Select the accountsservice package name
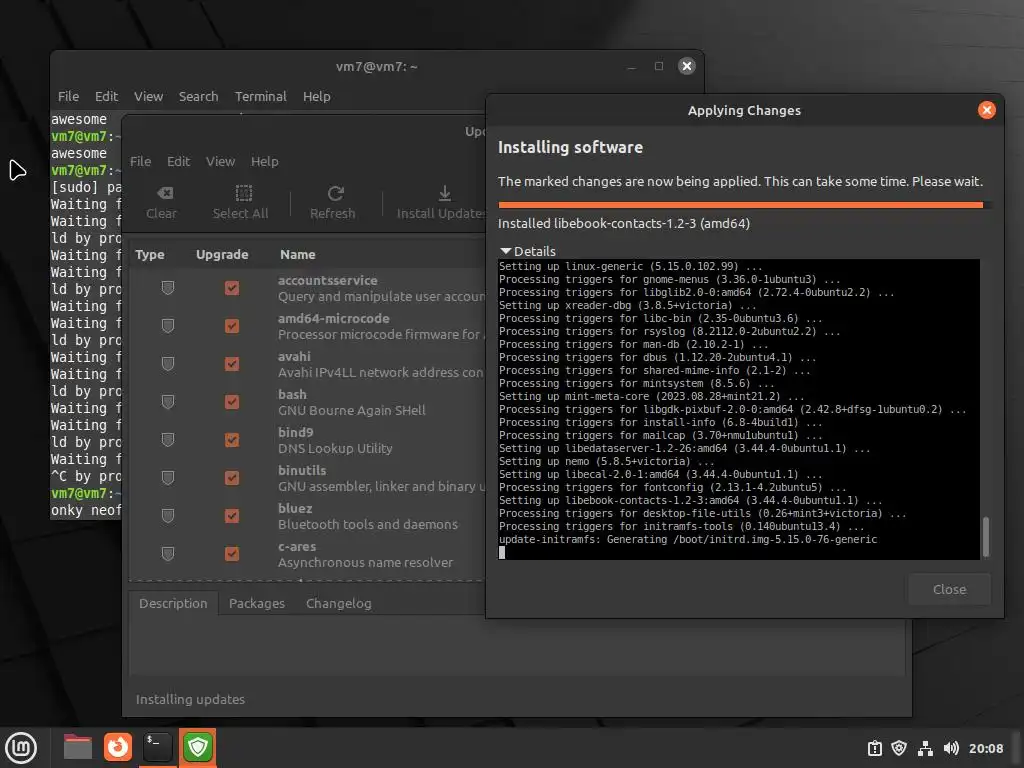Screen dimensions: 1024x768 pyautogui.click(x=328, y=281)
